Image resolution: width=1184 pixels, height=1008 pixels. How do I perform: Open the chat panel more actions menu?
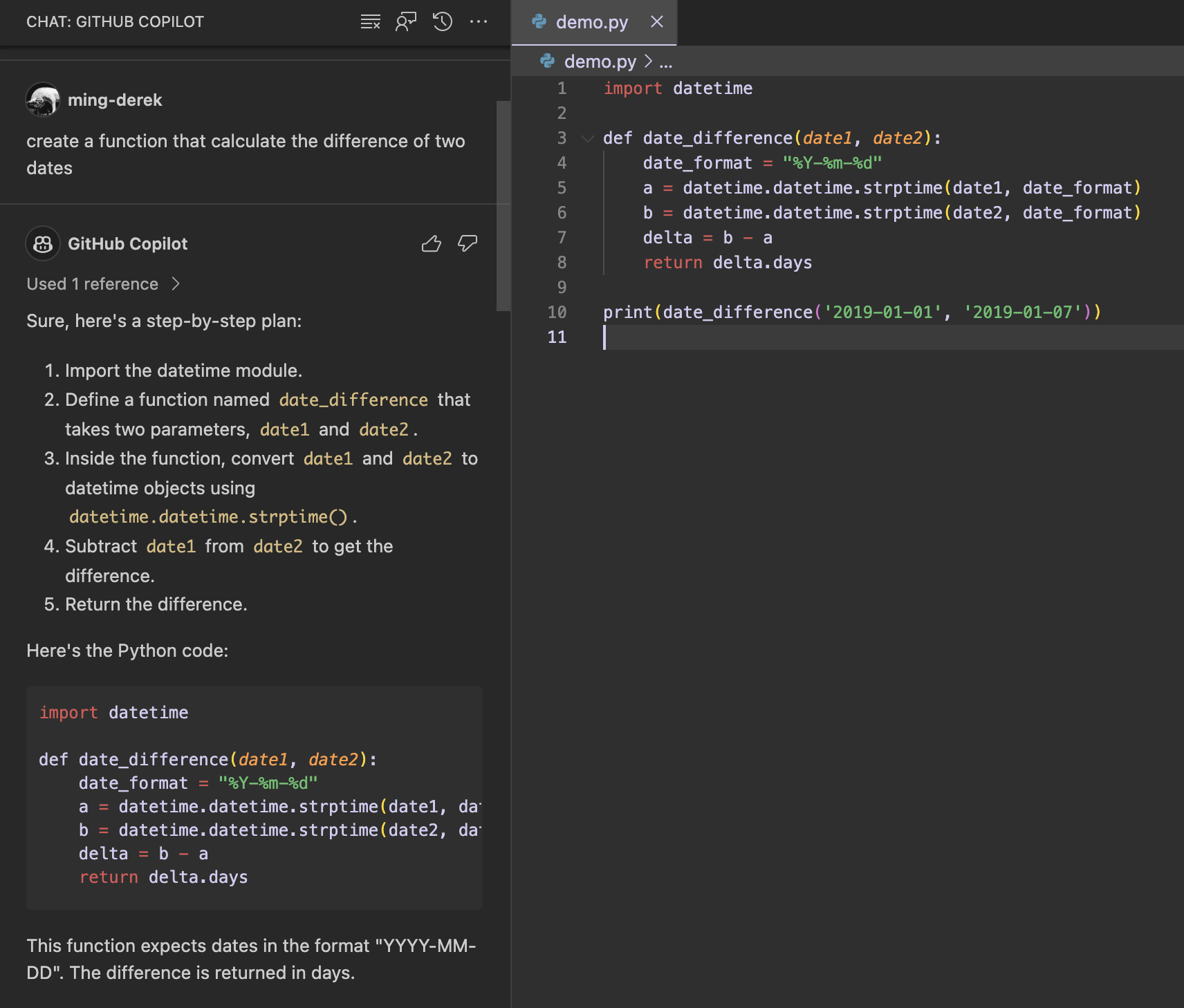coord(479,22)
